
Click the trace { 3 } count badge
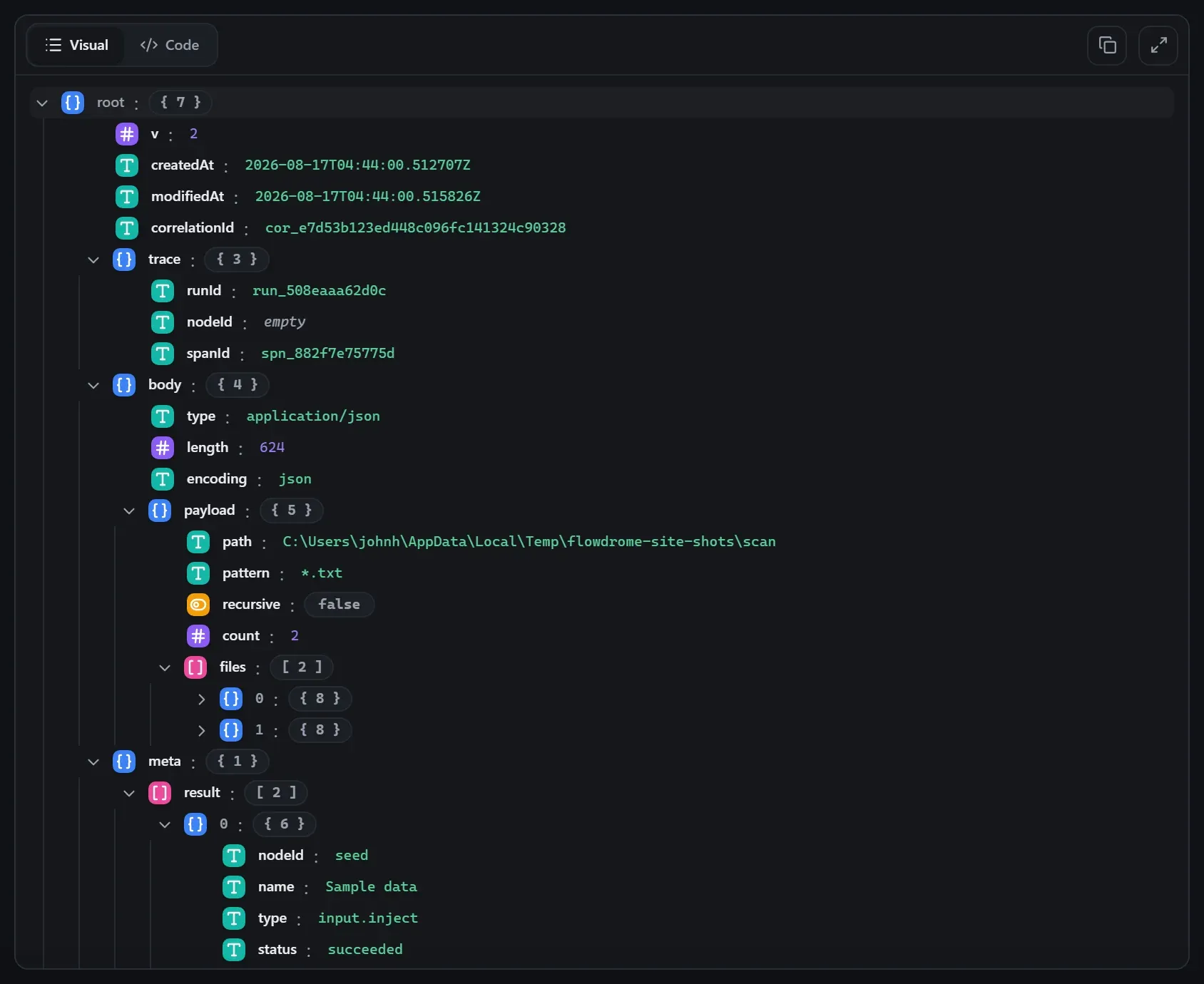(237, 260)
